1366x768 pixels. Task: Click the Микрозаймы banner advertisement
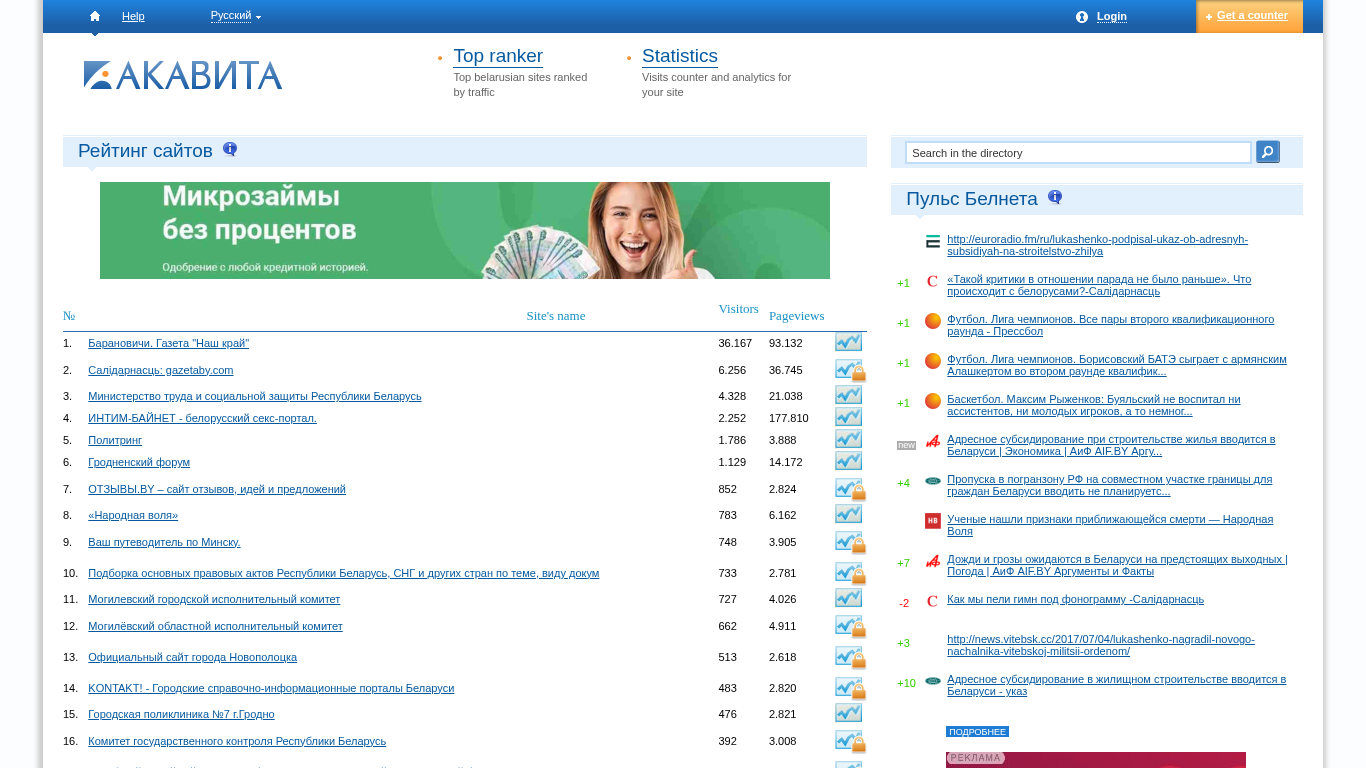tap(464, 230)
